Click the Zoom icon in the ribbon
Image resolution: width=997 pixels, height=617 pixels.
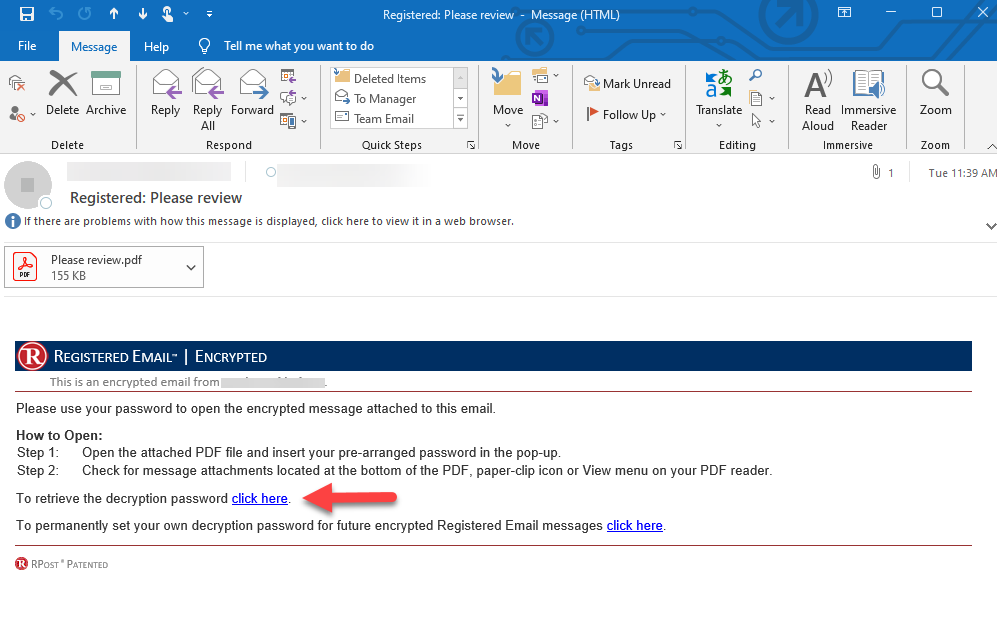[934, 95]
